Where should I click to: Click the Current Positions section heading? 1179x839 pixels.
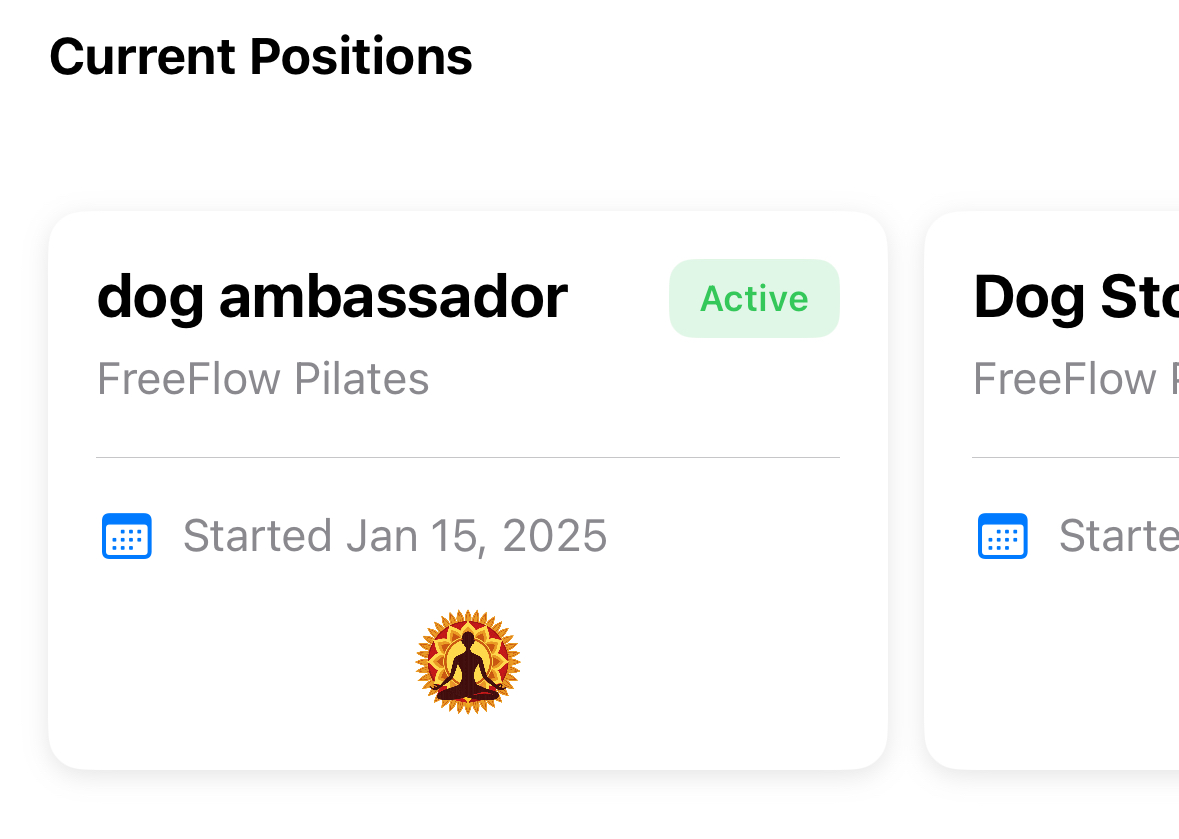tap(261, 57)
